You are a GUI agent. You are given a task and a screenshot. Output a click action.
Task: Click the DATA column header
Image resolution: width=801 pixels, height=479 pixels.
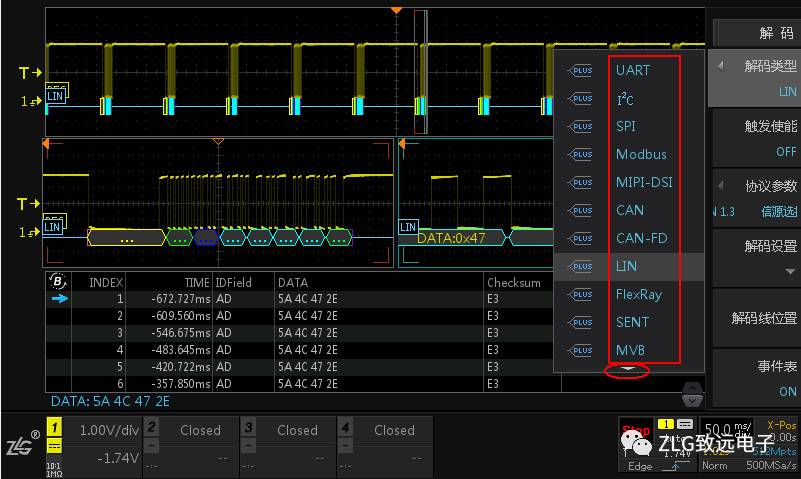293,282
